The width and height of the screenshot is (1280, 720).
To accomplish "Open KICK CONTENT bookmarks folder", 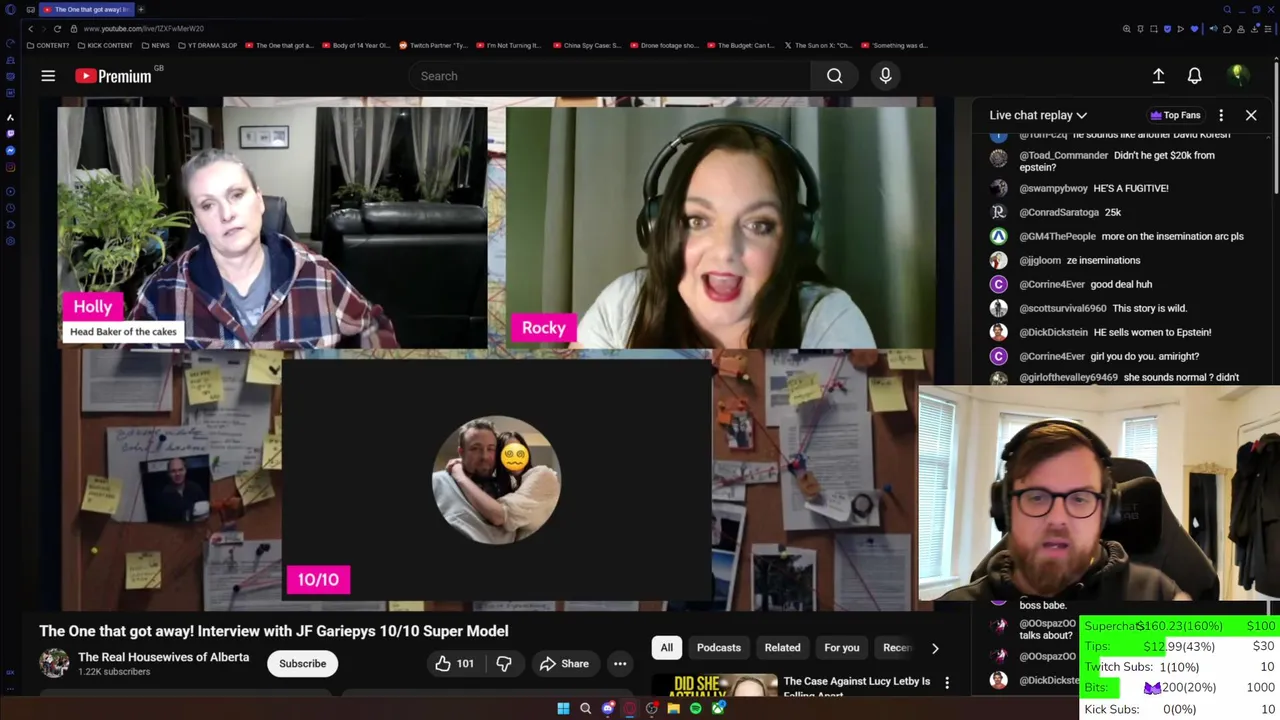I will pos(105,45).
